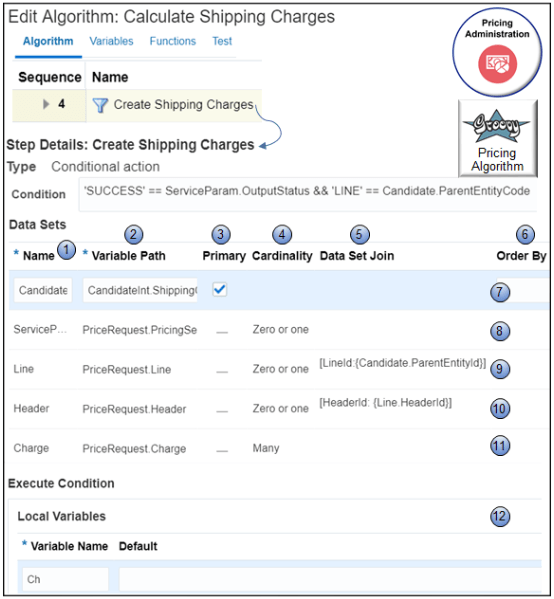Select the Line data set name
The width and height of the screenshot is (554, 599).
point(24,369)
